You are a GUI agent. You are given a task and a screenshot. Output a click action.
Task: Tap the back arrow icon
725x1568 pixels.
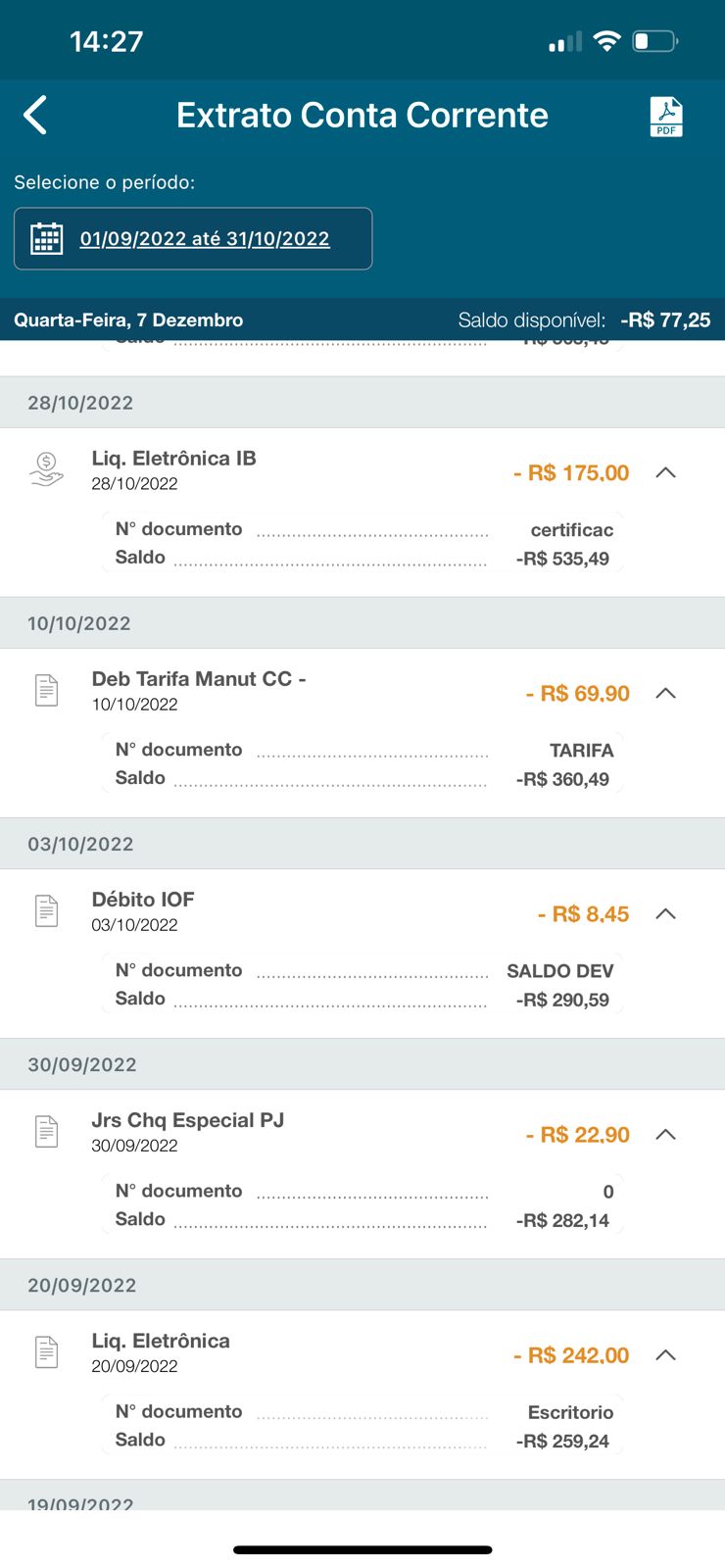[35, 115]
